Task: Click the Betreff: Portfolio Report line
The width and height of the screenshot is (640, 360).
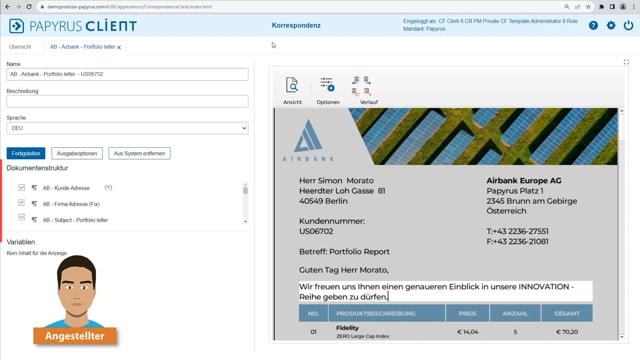Action: point(344,252)
